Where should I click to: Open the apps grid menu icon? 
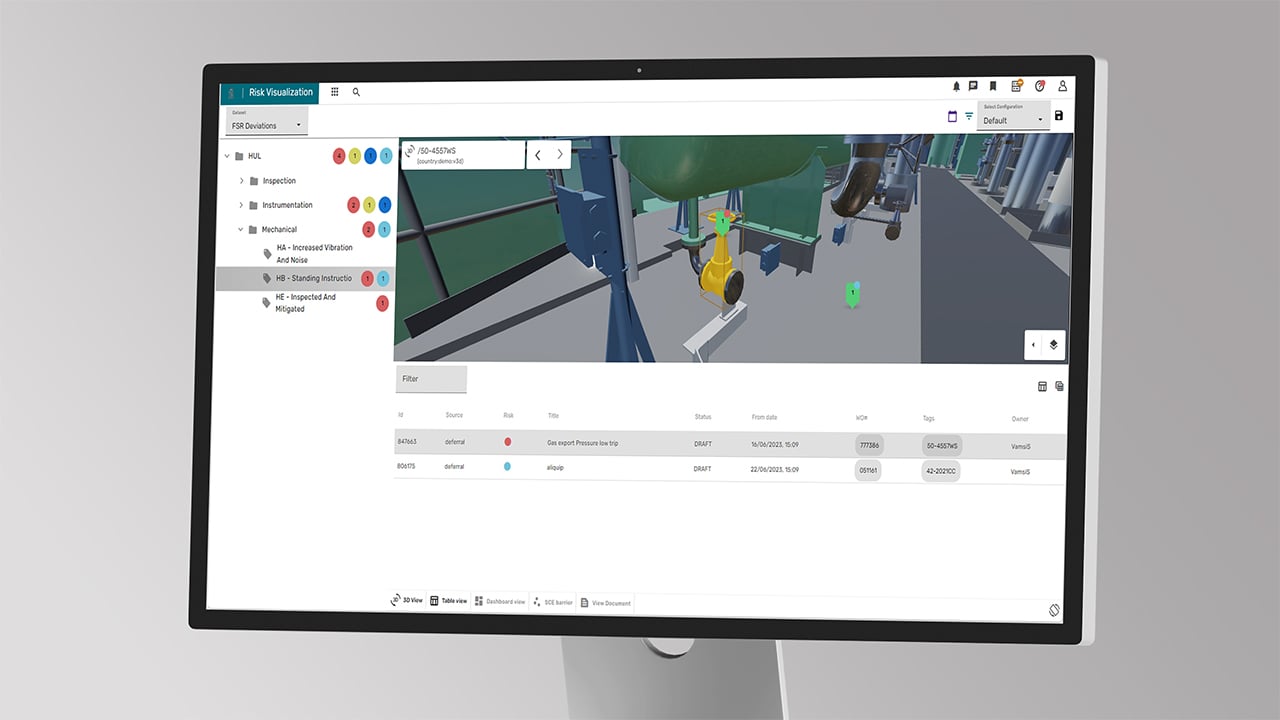click(x=335, y=92)
